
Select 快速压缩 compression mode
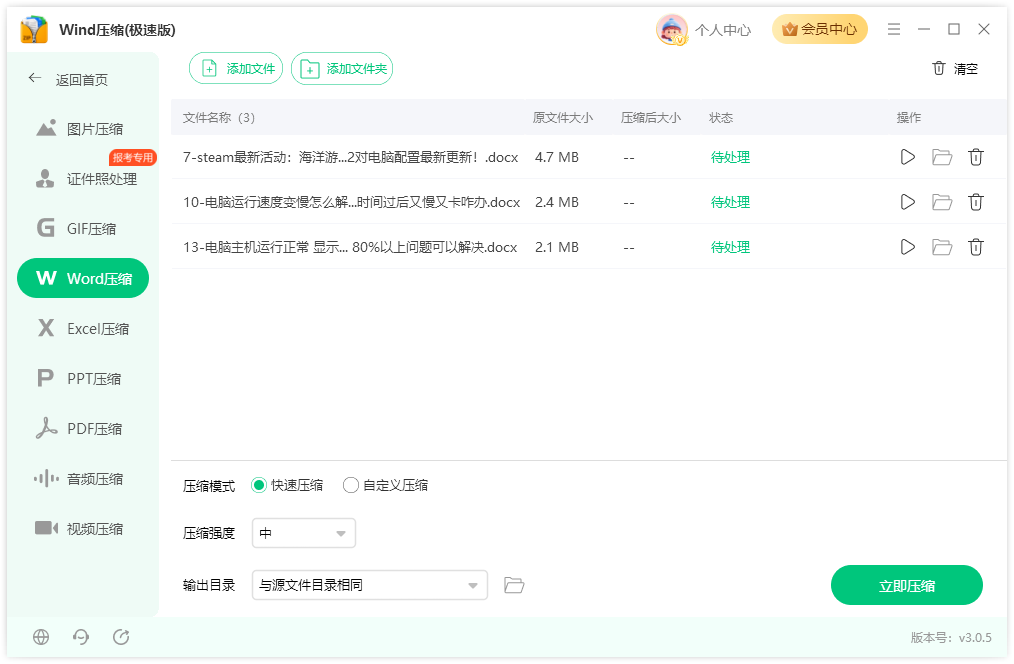[x=287, y=486]
